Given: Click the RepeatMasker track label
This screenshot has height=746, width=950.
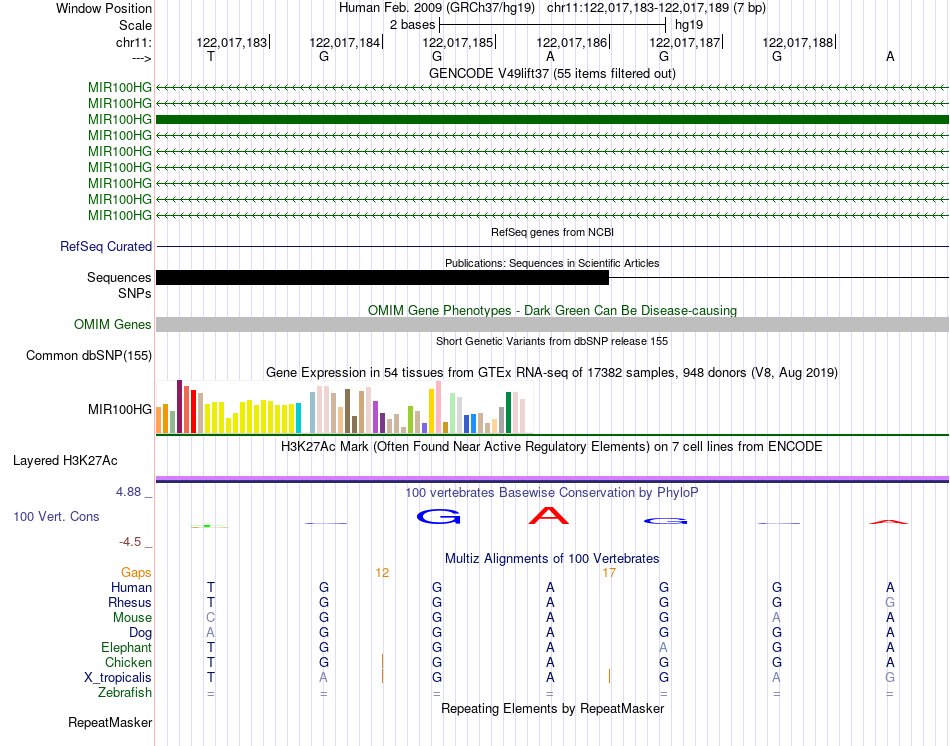Looking at the screenshot, I should (110, 722).
